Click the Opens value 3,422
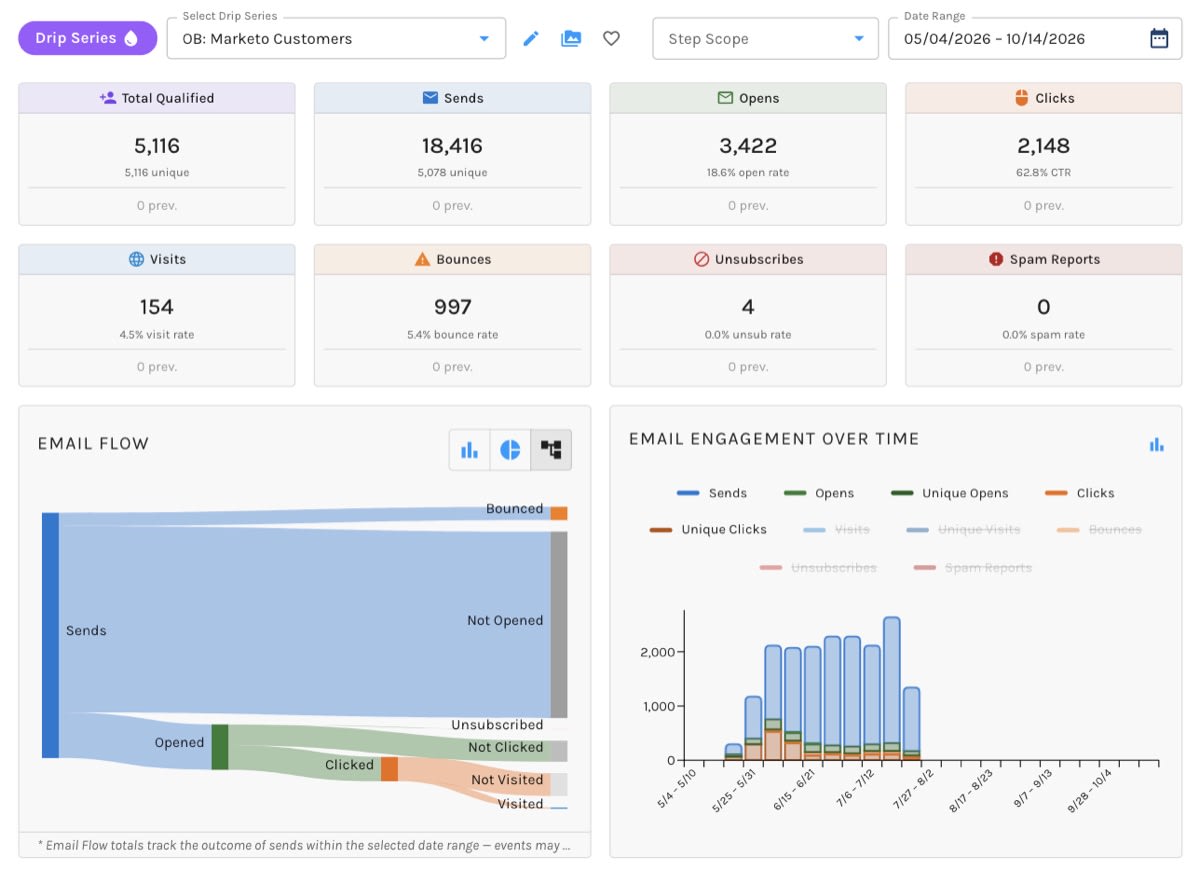 coord(748,146)
